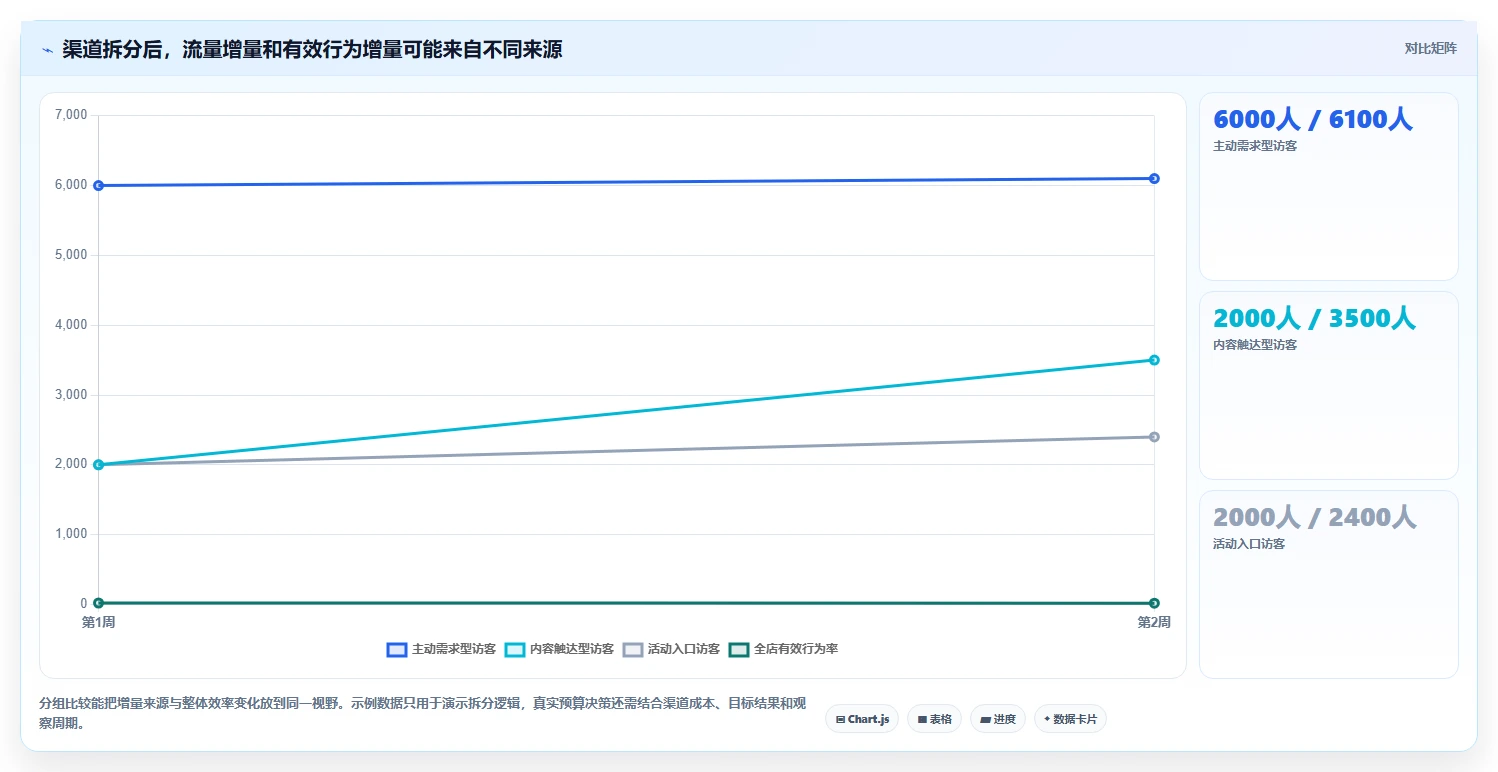Screen dimensions: 1498x772
Task: Click 内容触达型访客 point at 第2周
Action: (x=1154, y=360)
